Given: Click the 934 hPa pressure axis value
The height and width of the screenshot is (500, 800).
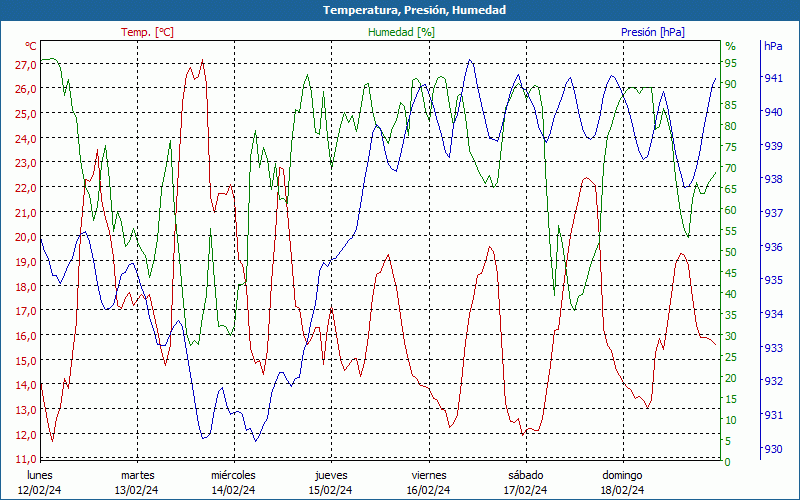Looking at the screenshot, I should pos(773,314).
